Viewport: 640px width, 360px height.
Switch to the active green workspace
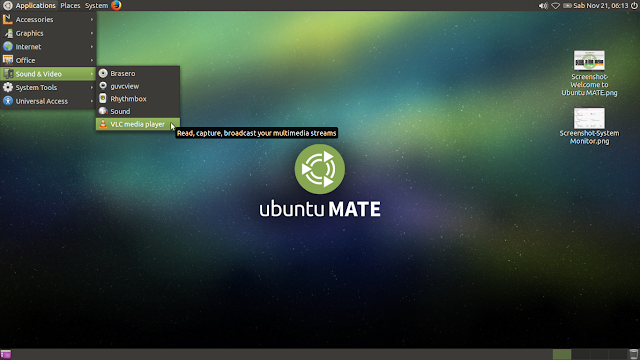(x=562, y=354)
